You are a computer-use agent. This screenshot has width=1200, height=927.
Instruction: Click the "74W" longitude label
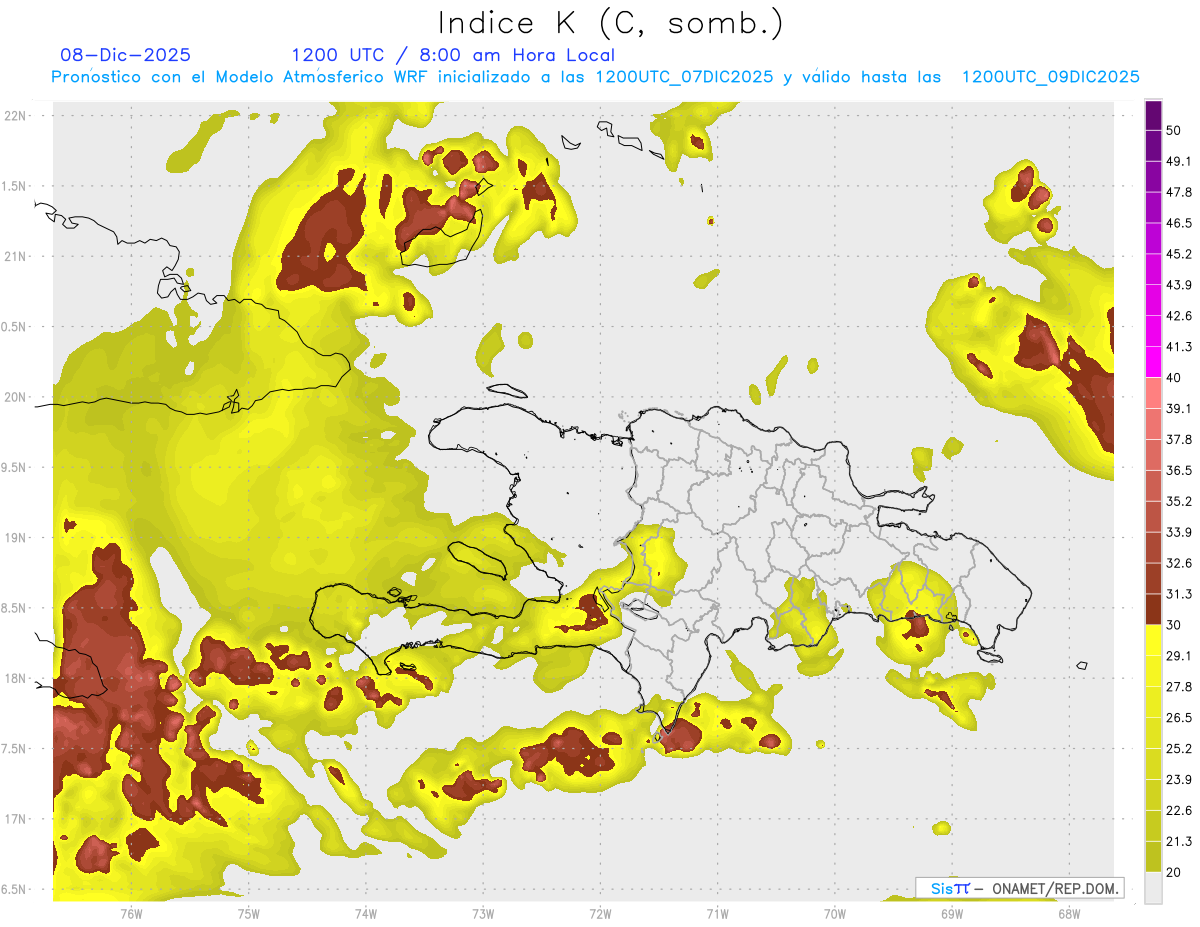[x=365, y=913]
